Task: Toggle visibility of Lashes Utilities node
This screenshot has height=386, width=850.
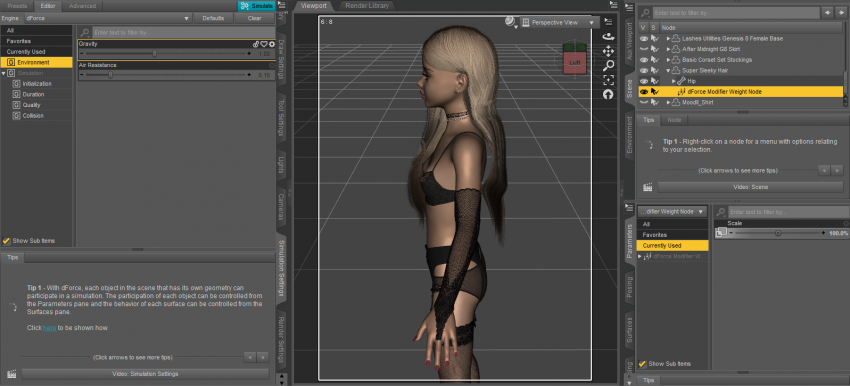Action: click(644, 38)
